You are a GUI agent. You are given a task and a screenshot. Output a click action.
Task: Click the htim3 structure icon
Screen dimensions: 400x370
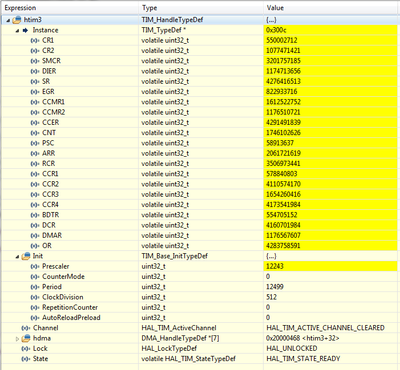pos(17,20)
